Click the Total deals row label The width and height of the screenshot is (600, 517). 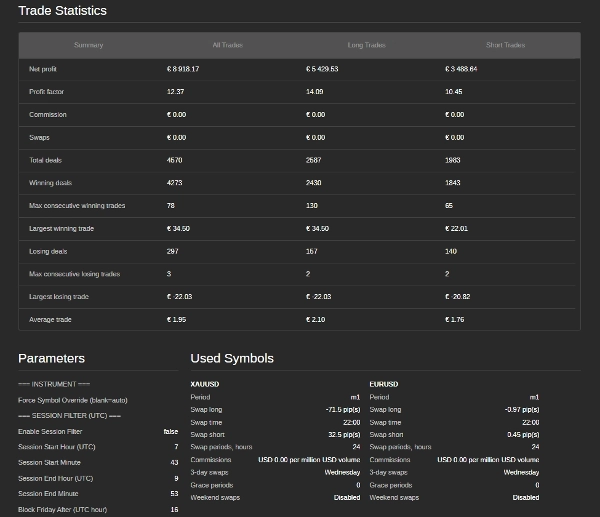point(46,160)
